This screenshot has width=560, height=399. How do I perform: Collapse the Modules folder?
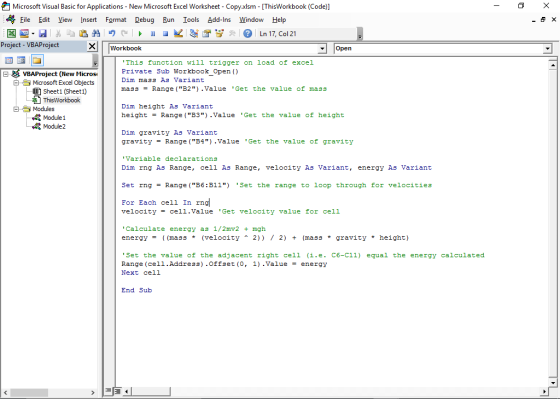tap(16, 109)
